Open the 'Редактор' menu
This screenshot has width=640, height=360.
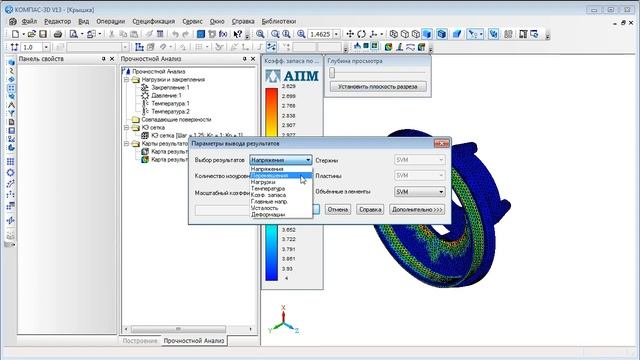click(58, 21)
